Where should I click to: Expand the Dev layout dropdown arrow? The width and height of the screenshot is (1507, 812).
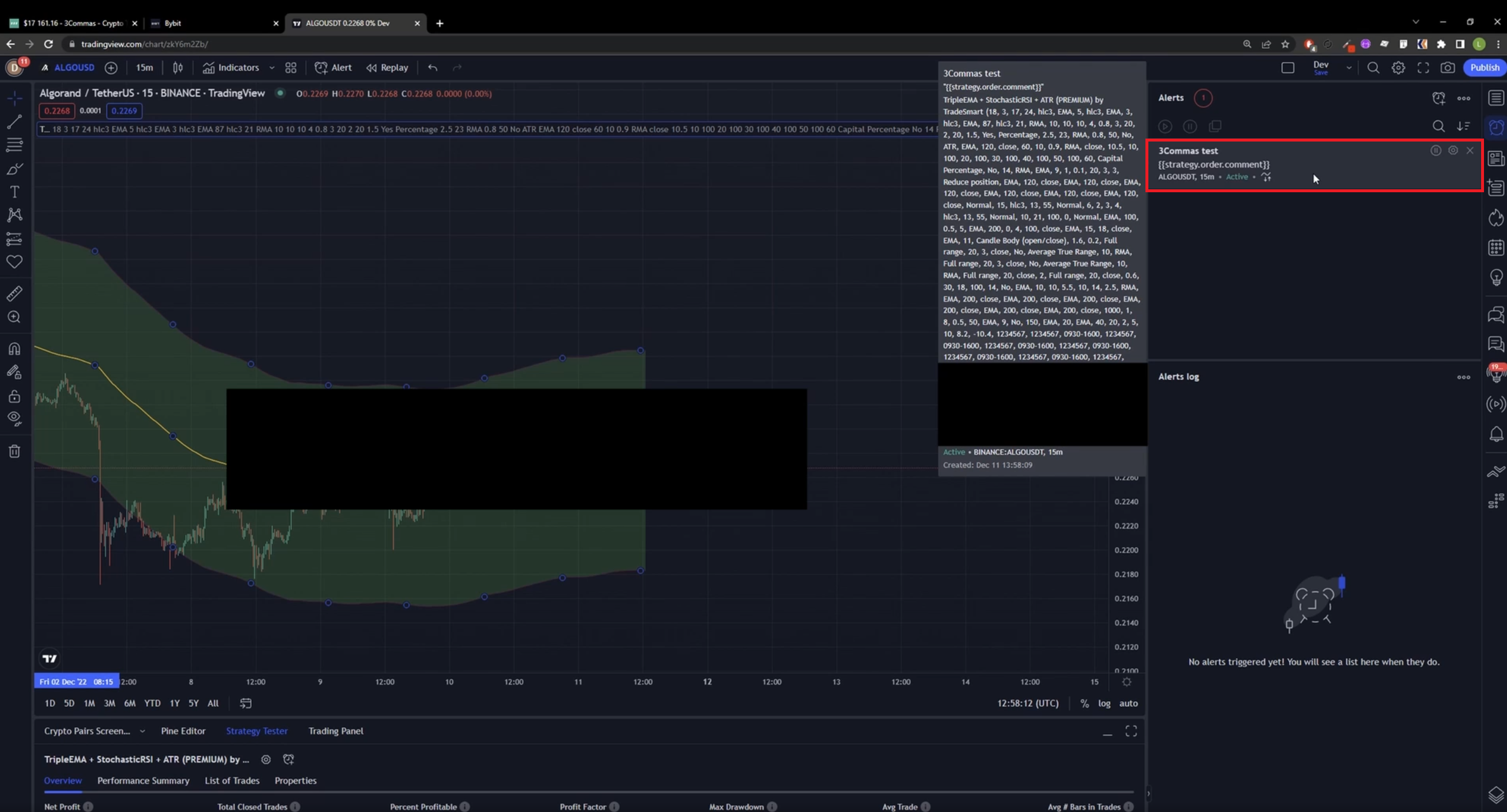1348,68
